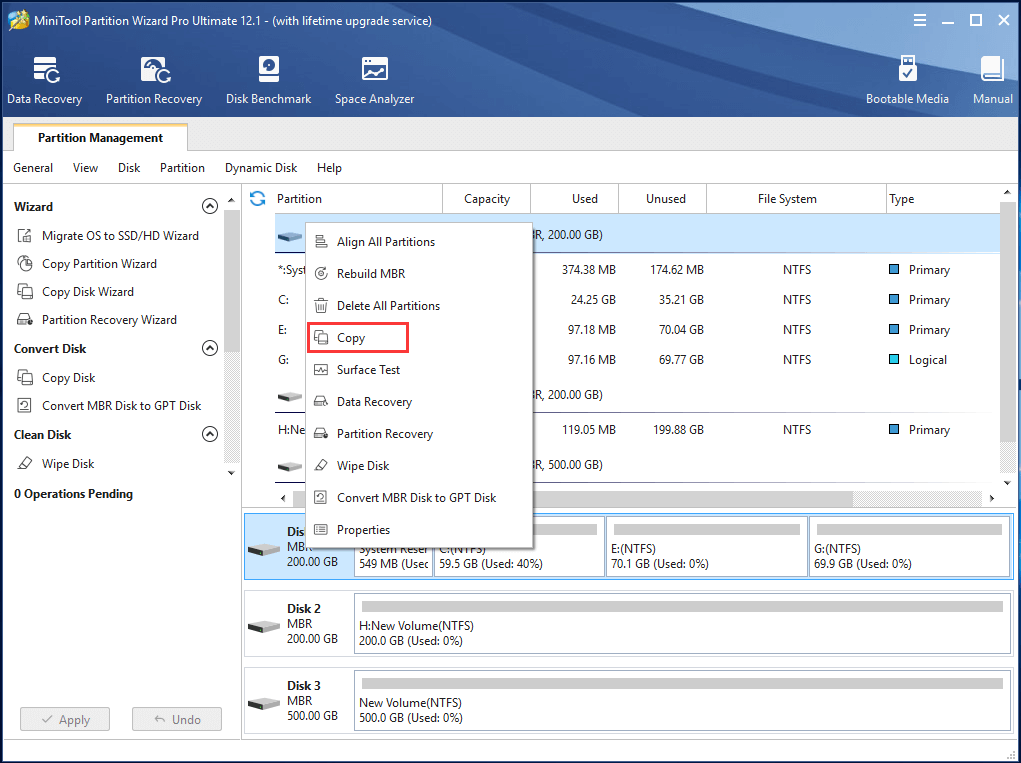Choose Wipe Disk from the context menu
1021x763 pixels.
419,465
